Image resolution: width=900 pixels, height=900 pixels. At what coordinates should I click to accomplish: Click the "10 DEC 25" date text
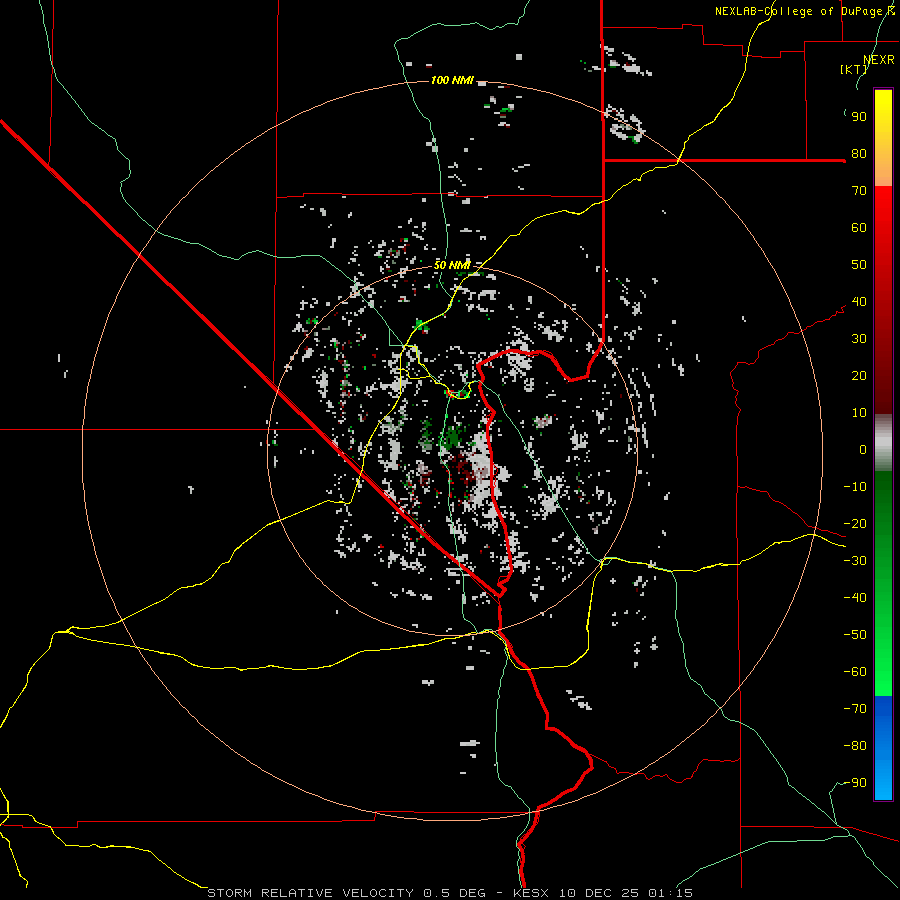click(599, 893)
